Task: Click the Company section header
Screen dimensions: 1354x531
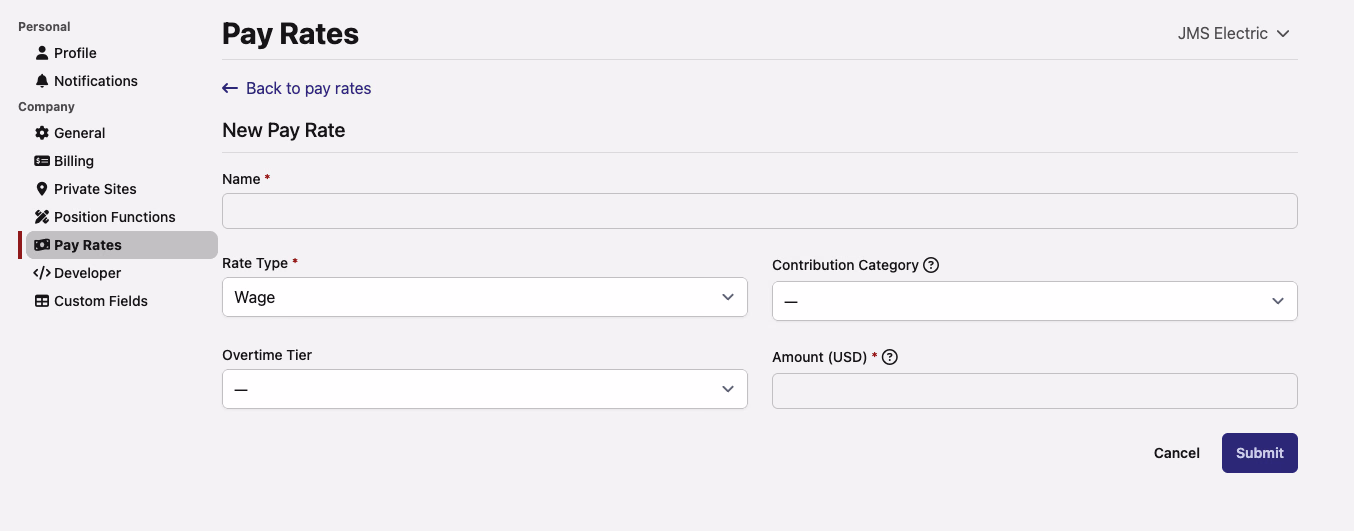Action: click(x=46, y=107)
